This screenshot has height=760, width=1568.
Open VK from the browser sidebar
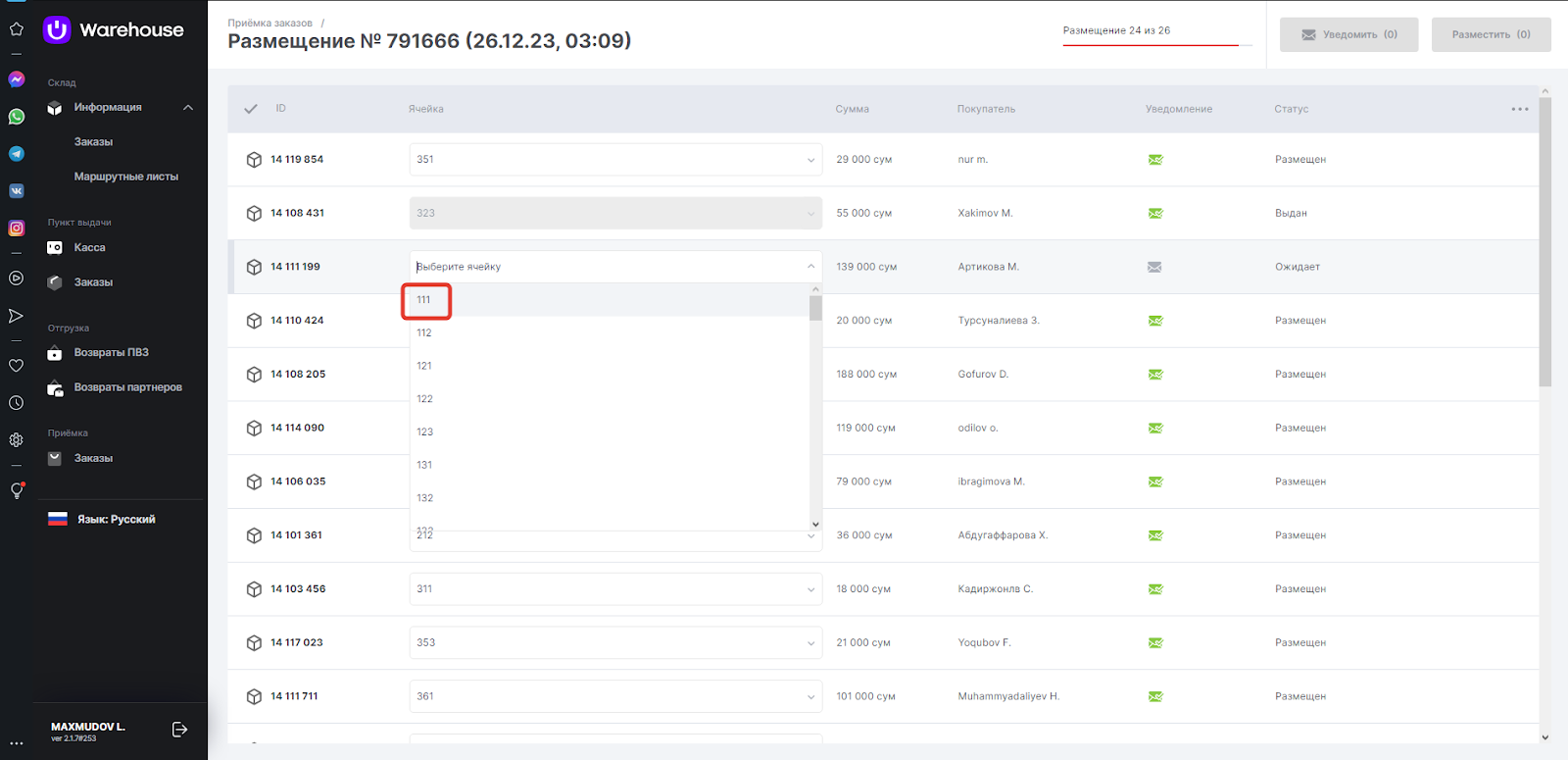click(16, 191)
